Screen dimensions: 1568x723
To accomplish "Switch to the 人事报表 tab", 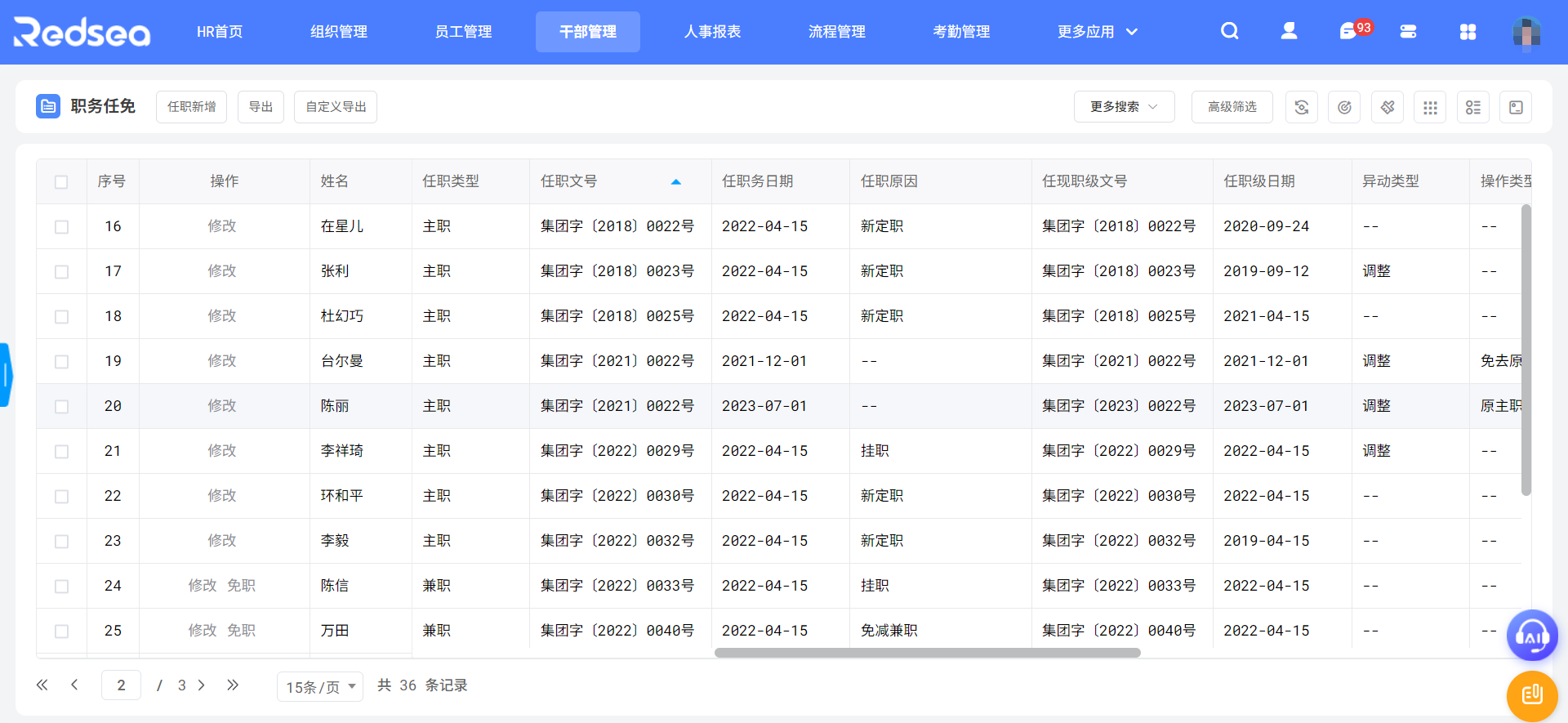I will pos(712,32).
